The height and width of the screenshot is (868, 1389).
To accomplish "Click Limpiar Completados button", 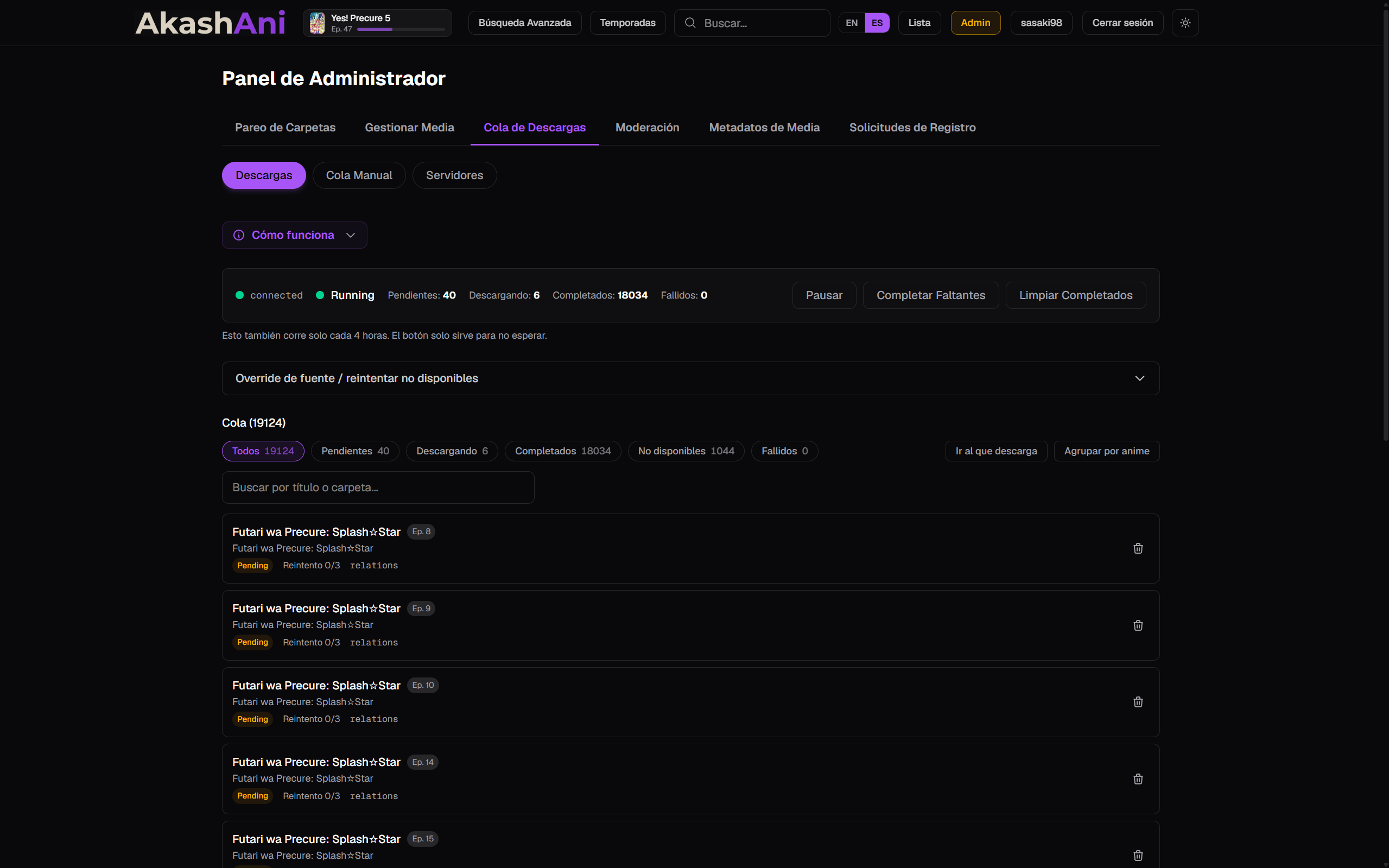I will pyautogui.click(x=1076, y=295).
